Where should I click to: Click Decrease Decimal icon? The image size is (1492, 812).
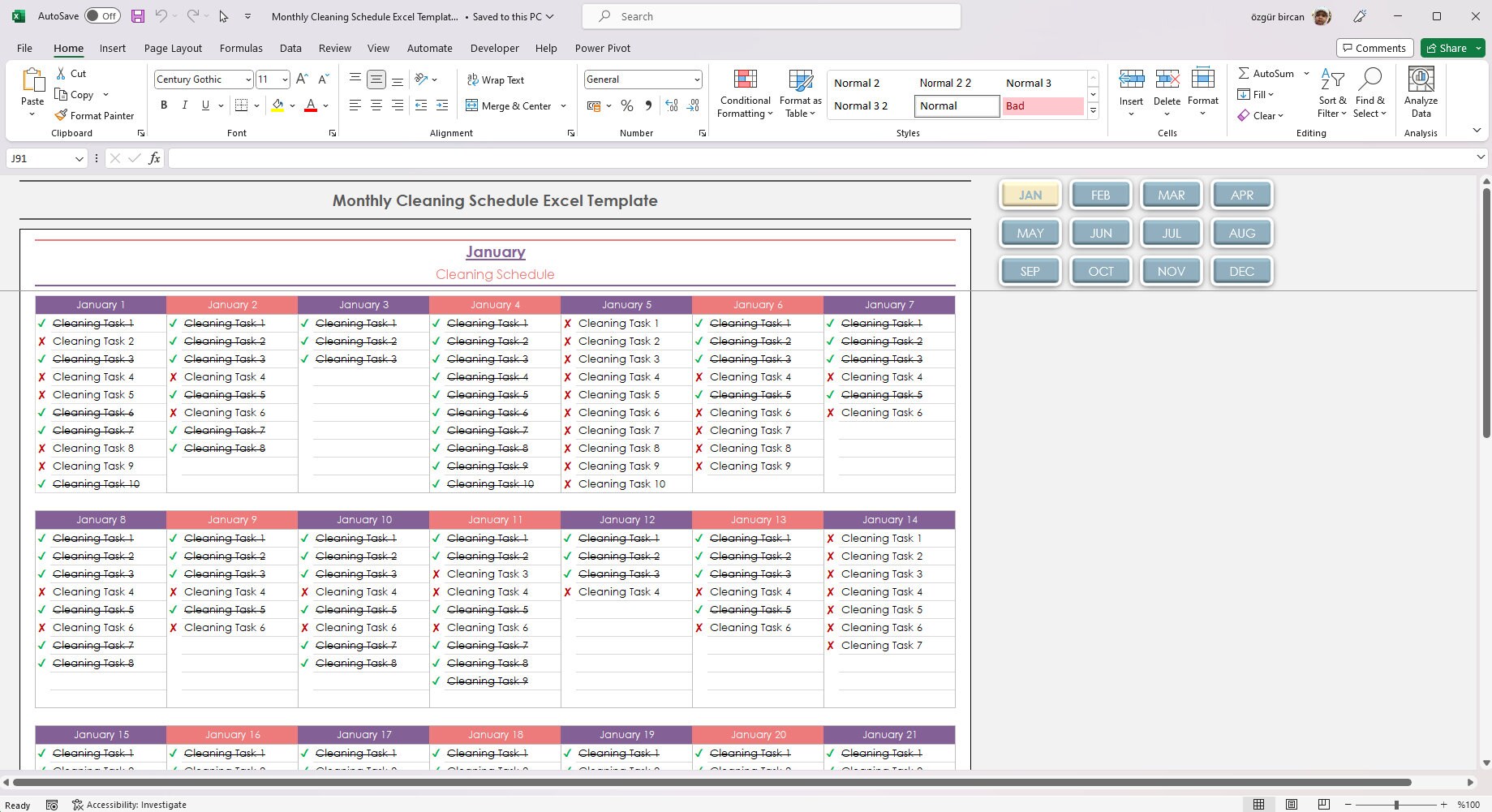coord(692,105)
